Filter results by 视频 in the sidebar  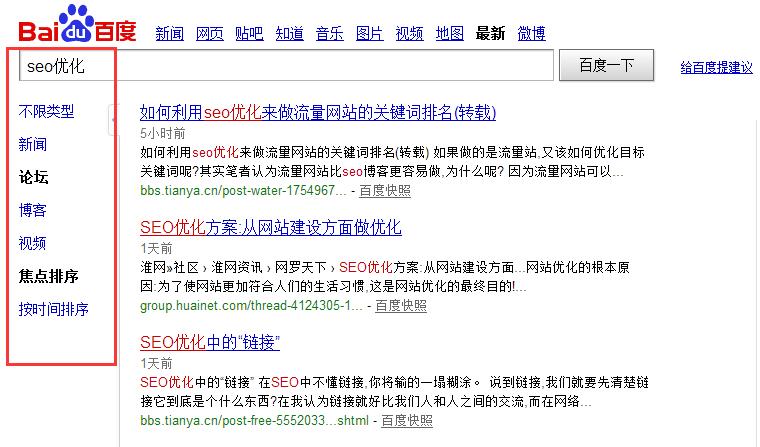32,243
